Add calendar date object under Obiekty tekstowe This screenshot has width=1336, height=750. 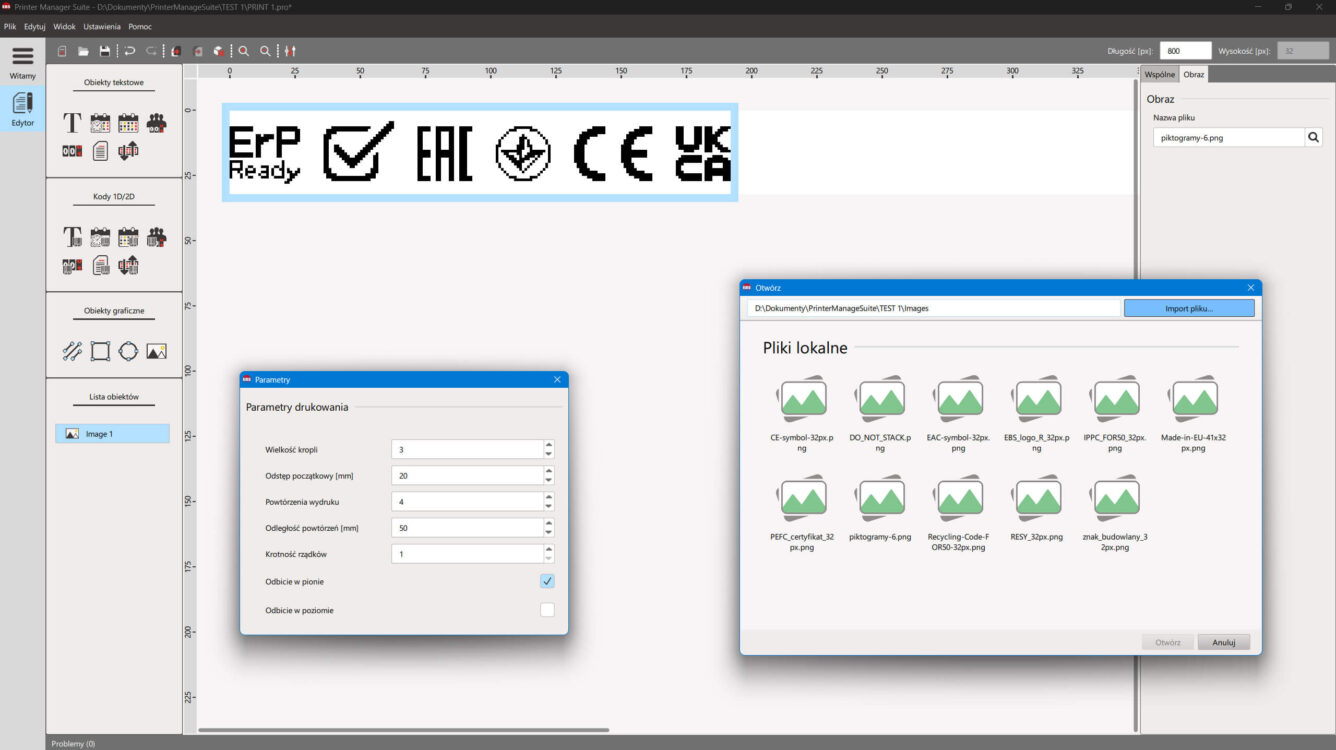coord(128,123)
